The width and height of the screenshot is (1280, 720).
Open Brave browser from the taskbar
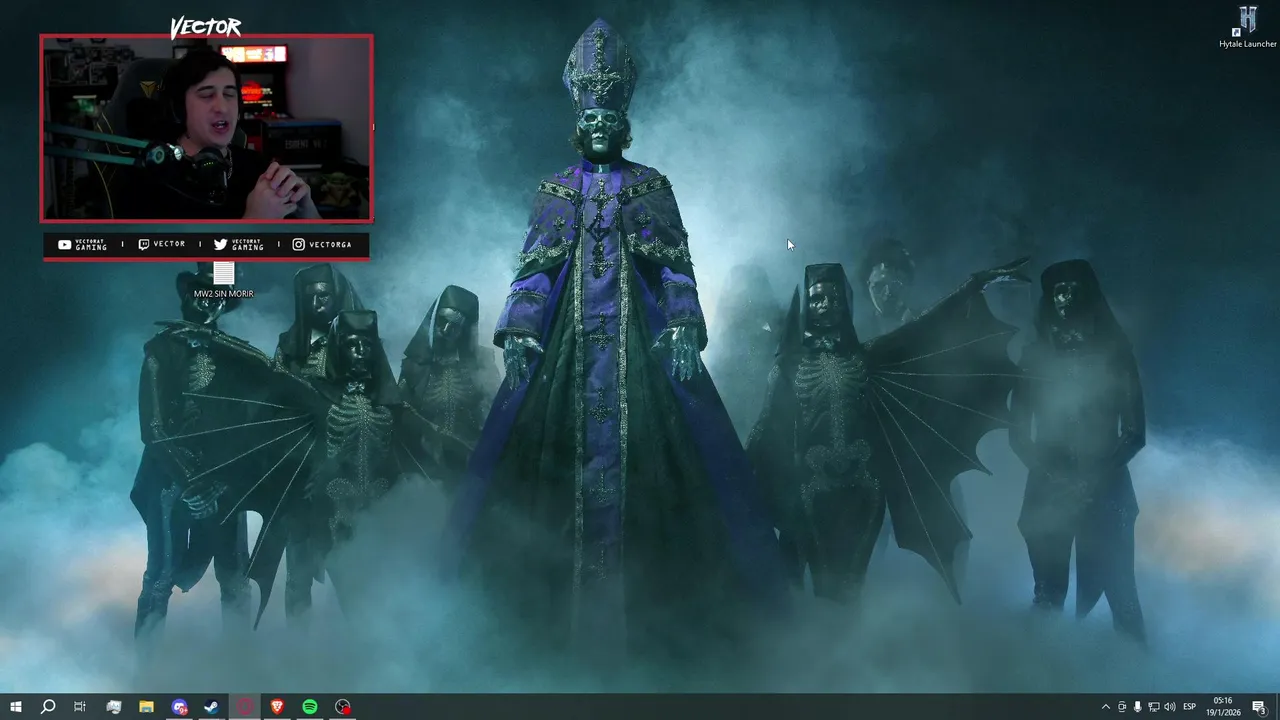(278, 707)
